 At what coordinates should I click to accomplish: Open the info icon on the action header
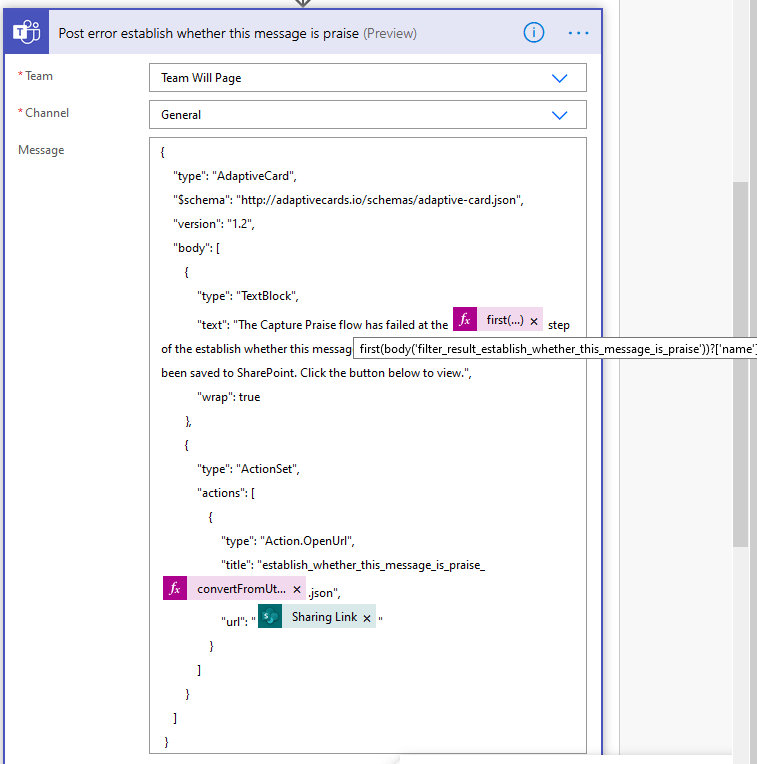click(x=534, y=33)
